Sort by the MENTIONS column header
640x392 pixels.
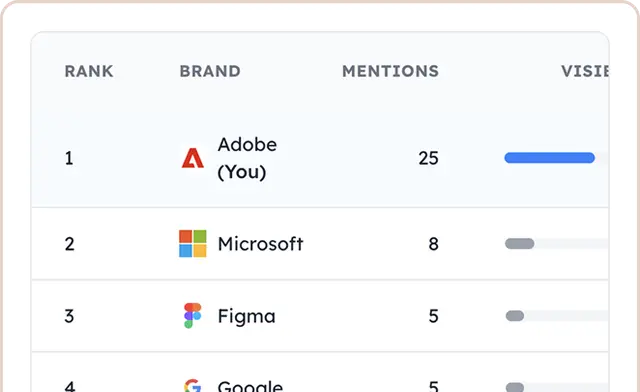click(391, 71)
